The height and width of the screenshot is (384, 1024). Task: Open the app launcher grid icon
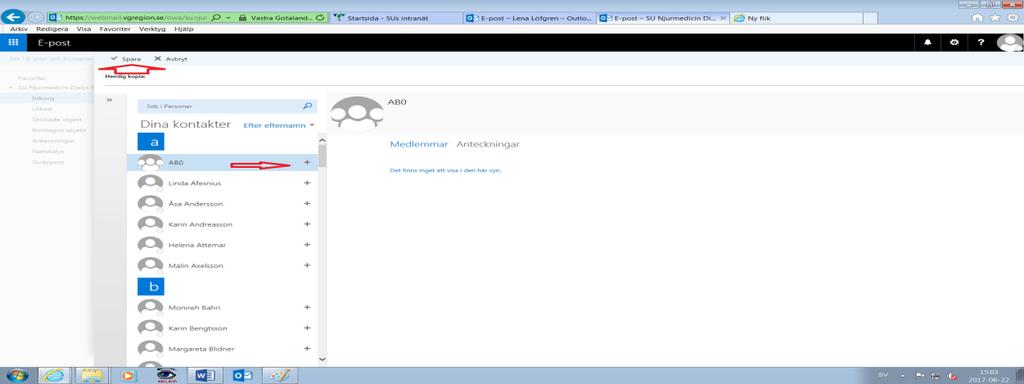pyautogui.click(x=13, y=42)
